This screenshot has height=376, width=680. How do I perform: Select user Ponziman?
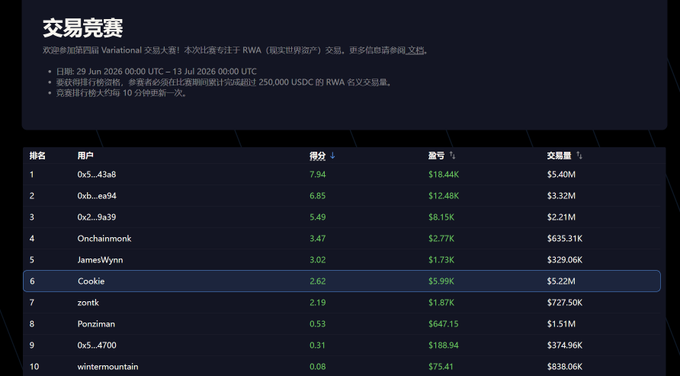click(96, 324)
